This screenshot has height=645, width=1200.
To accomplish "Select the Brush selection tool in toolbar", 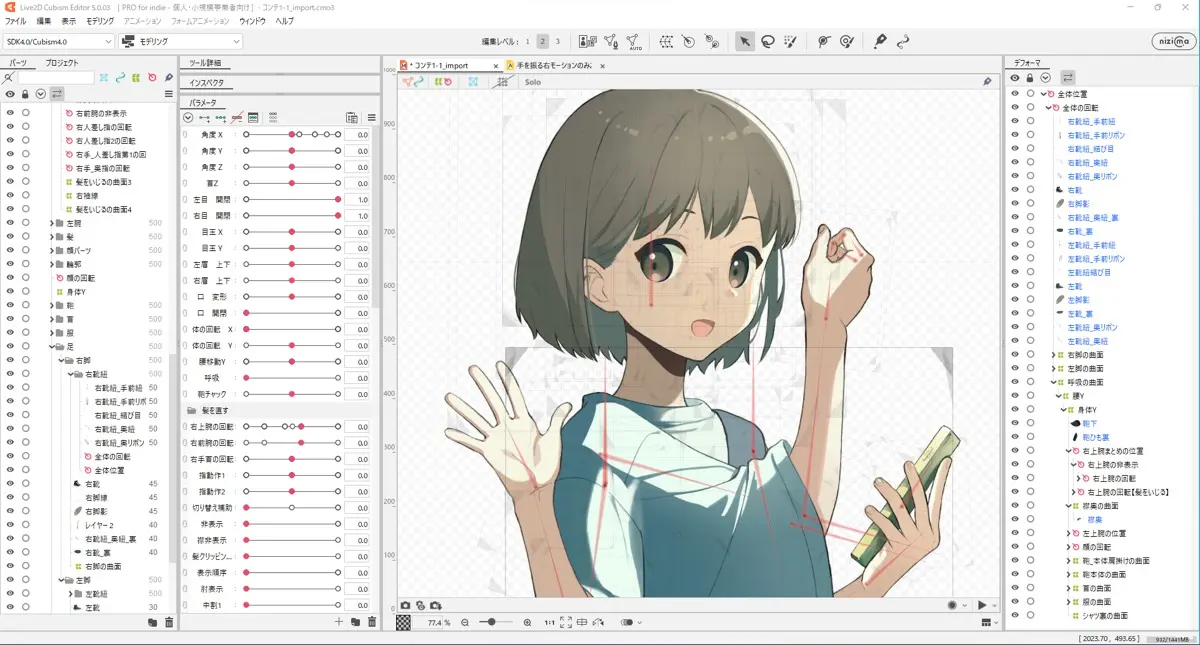I will tap(790, 42).
